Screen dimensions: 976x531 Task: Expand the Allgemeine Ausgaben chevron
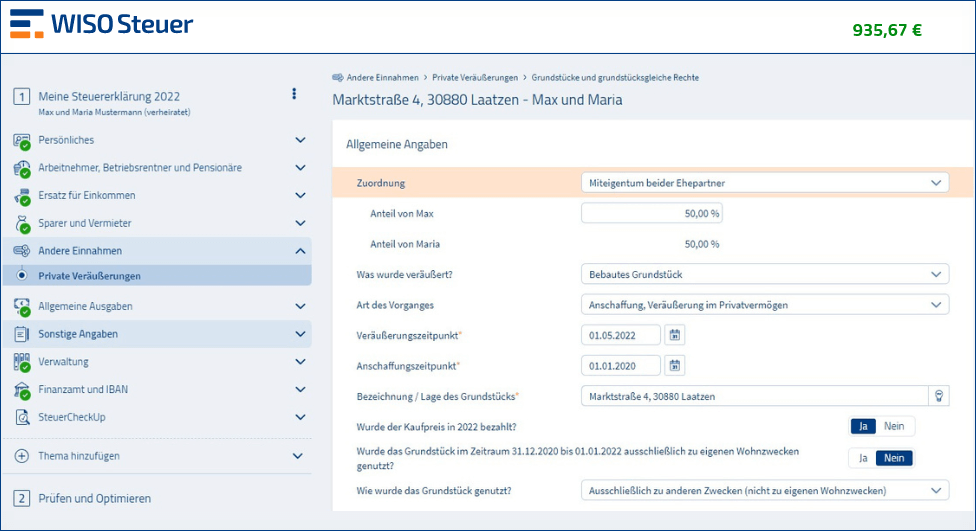pyautogui.click(x=300, y=306)
